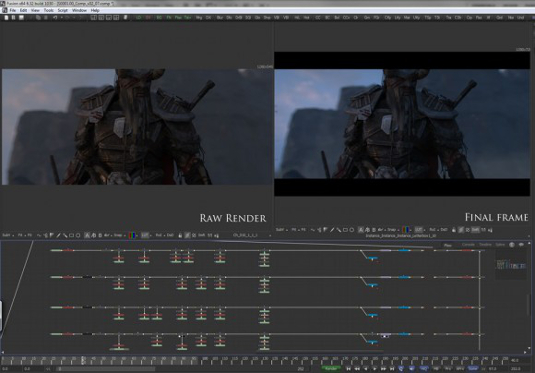Image resolution: width=535 pixels, height=373 pixels.
Task: Click the play backward button
Action: click(x=366, y=369)
